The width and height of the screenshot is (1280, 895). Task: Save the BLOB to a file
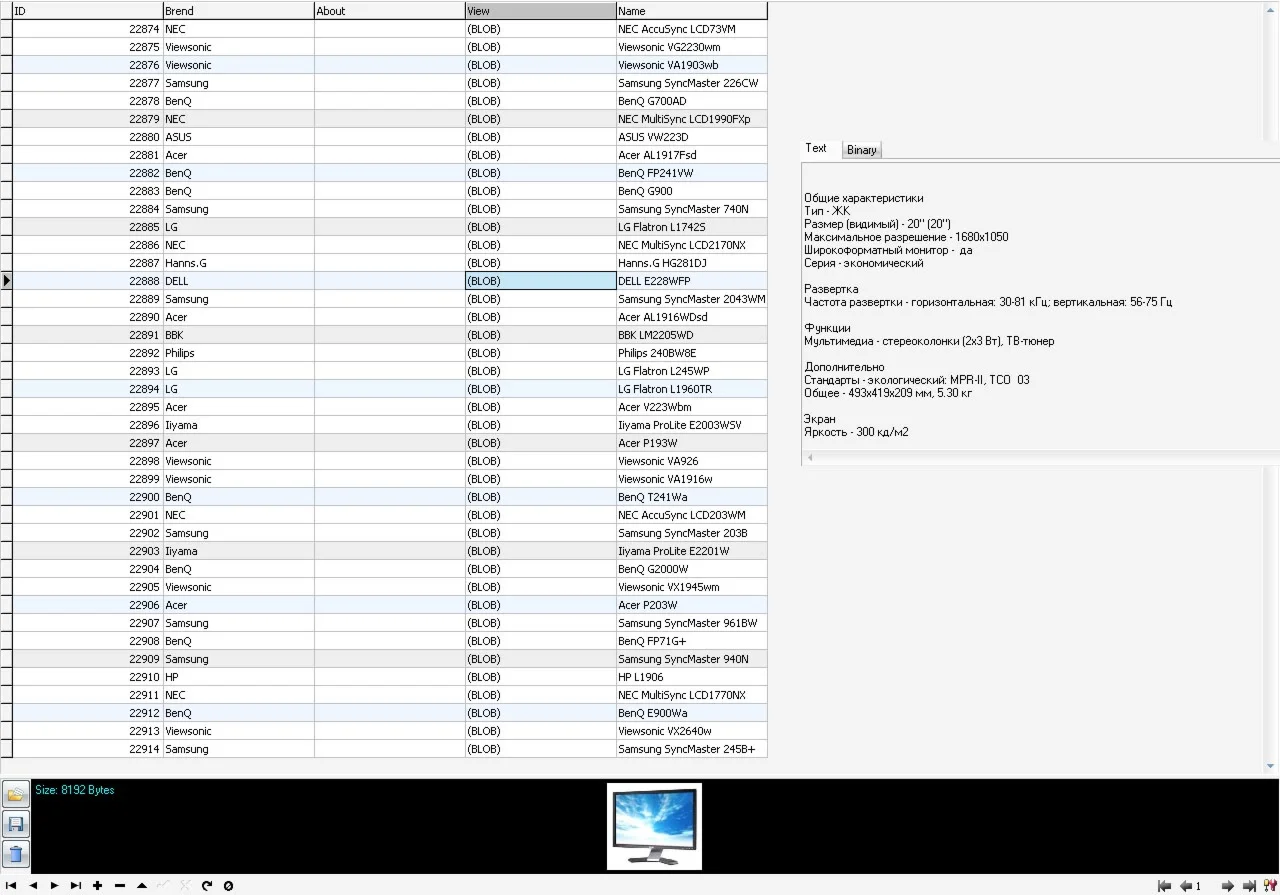pos(15,824)
